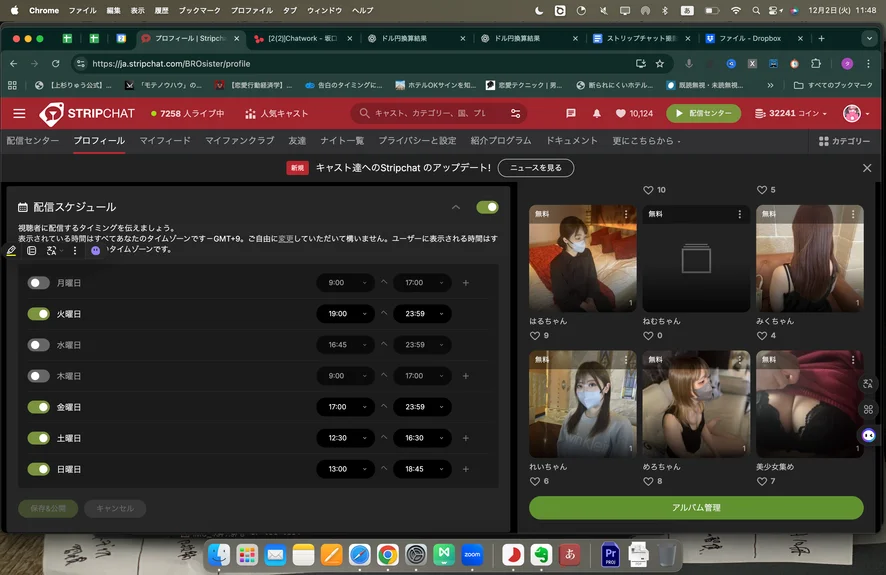Expand the 更にこちらから menu
This screenshot has height=575, width=886.
click(x=646, y=141)
